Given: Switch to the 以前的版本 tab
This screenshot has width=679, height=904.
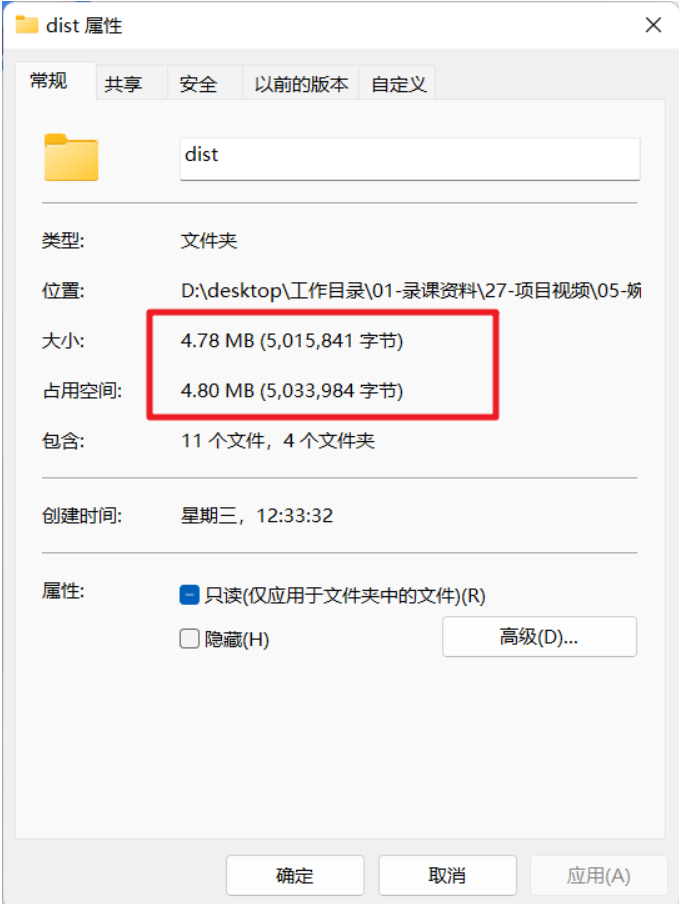Looking at the screenshot, I should click(301, 84).
